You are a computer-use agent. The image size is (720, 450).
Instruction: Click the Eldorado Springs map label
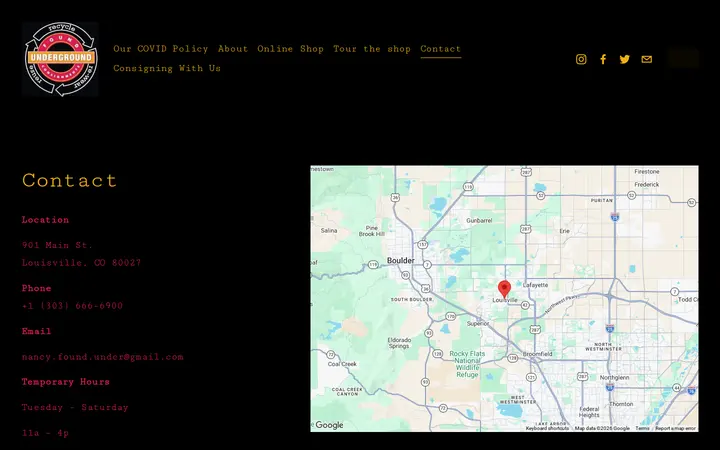[x=399, y=343]
